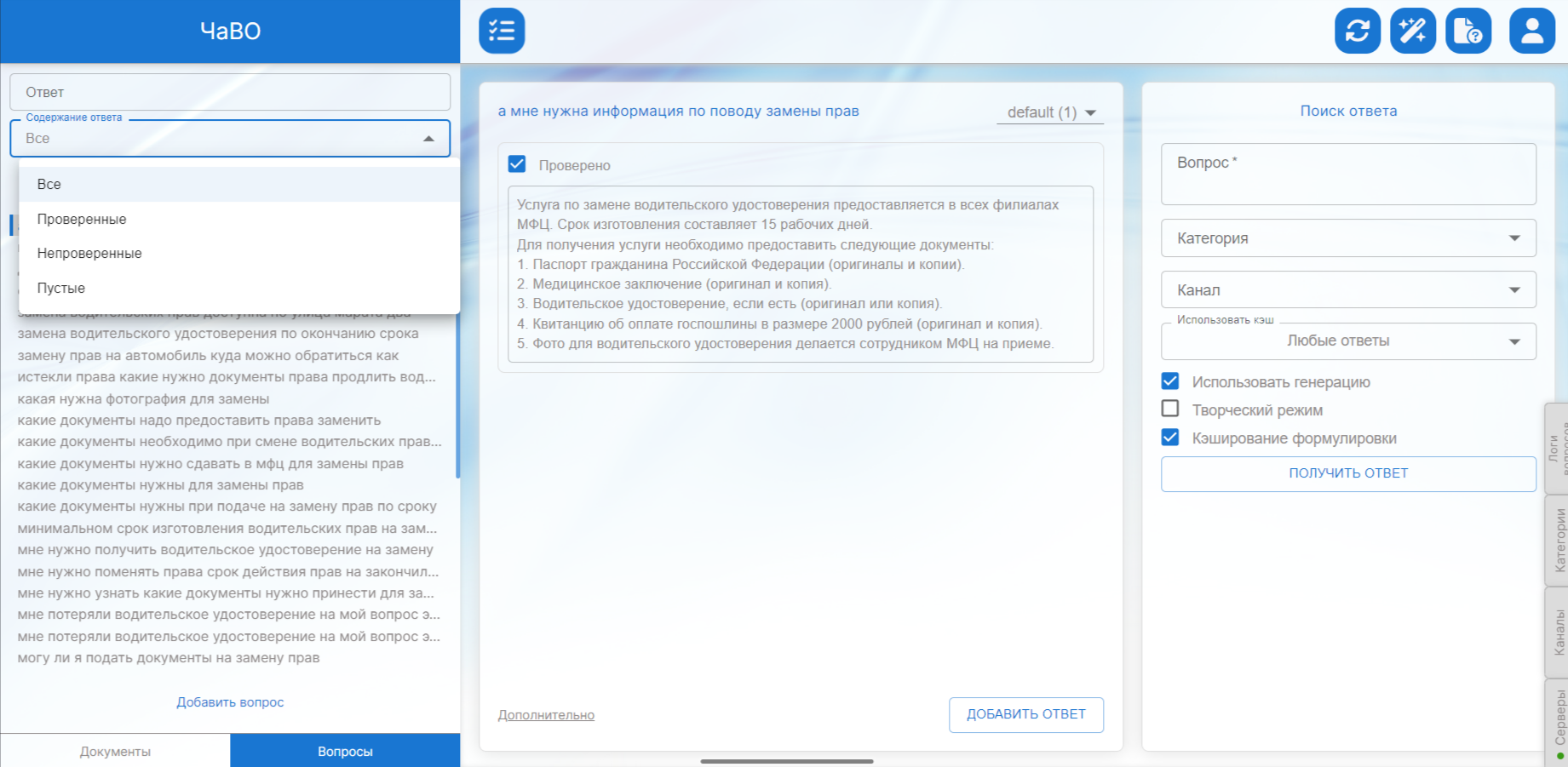The width and height of the screenshot is (1568, 767).
Task: Click the magic wand generation icon
Action: pos(1412,31)
